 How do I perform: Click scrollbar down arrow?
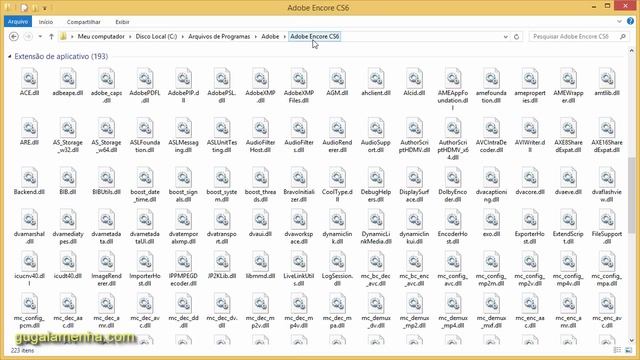[631, 340]
